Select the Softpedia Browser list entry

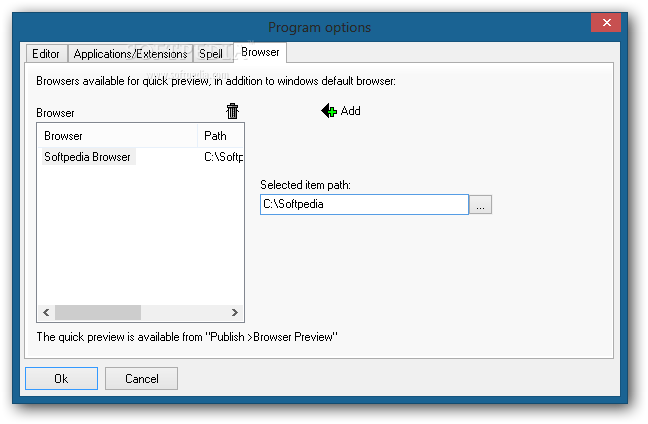tap(88, 157)
